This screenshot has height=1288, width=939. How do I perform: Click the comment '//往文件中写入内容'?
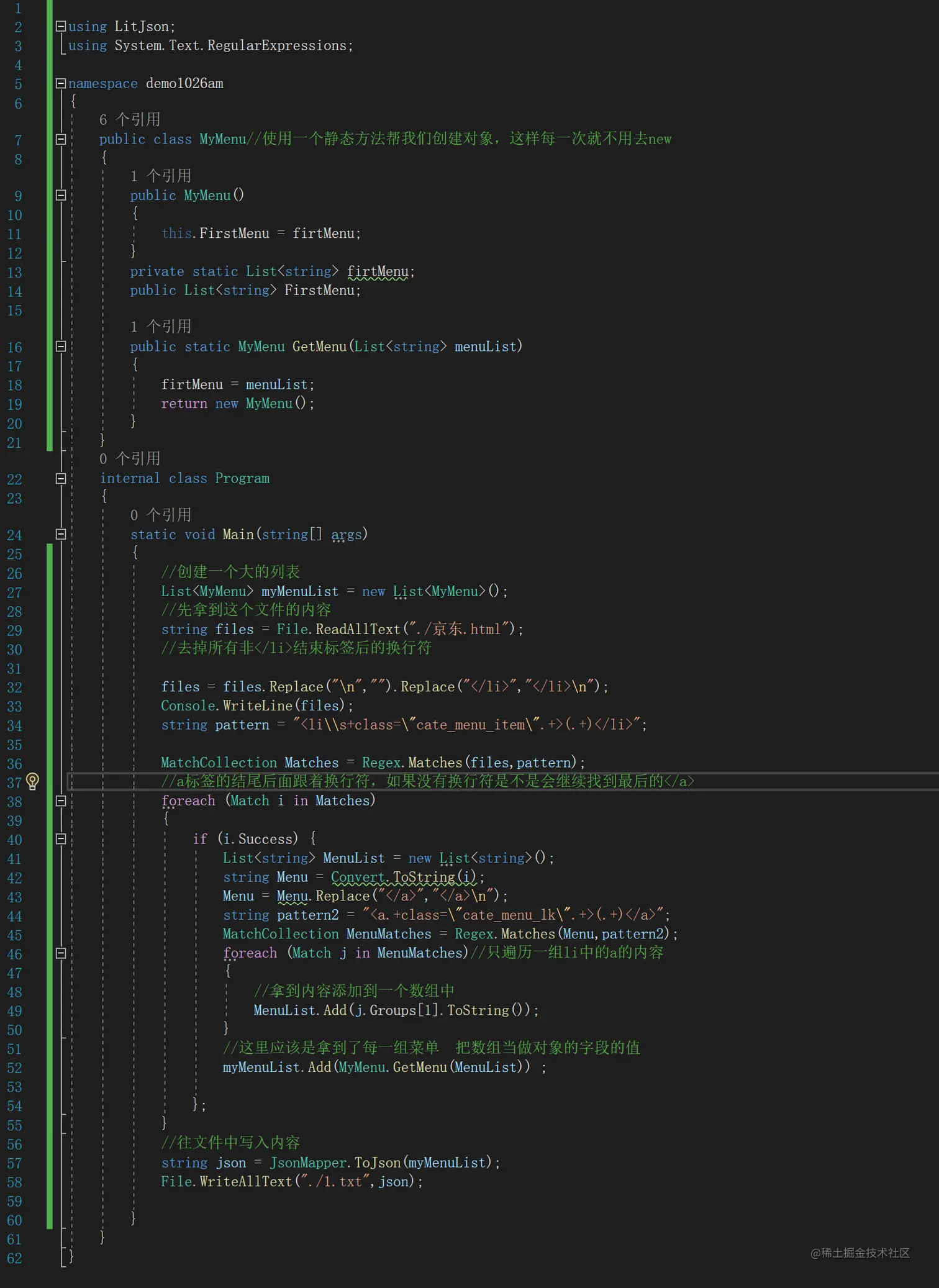(230, 1143)
